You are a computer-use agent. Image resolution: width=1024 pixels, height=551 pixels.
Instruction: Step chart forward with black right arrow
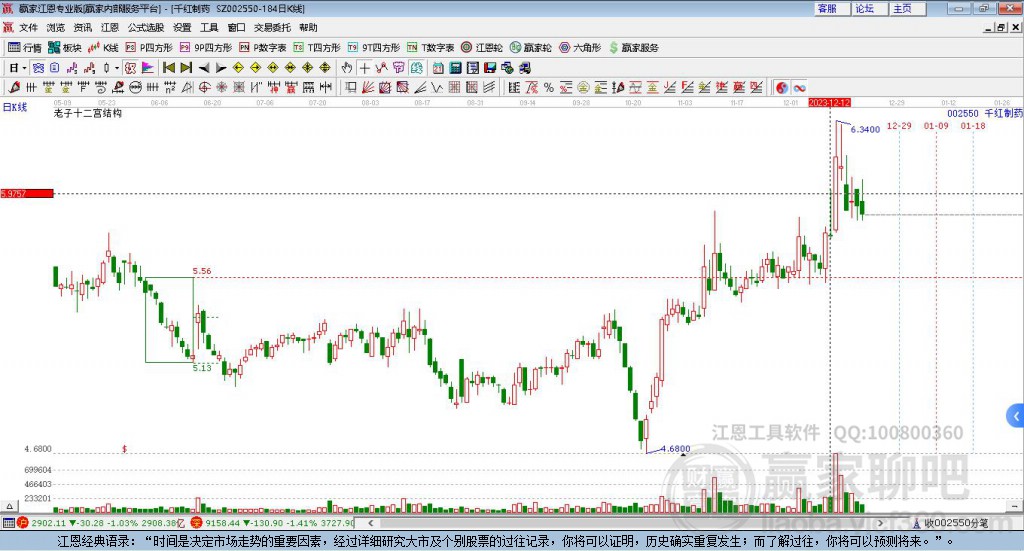coord(221,68)
